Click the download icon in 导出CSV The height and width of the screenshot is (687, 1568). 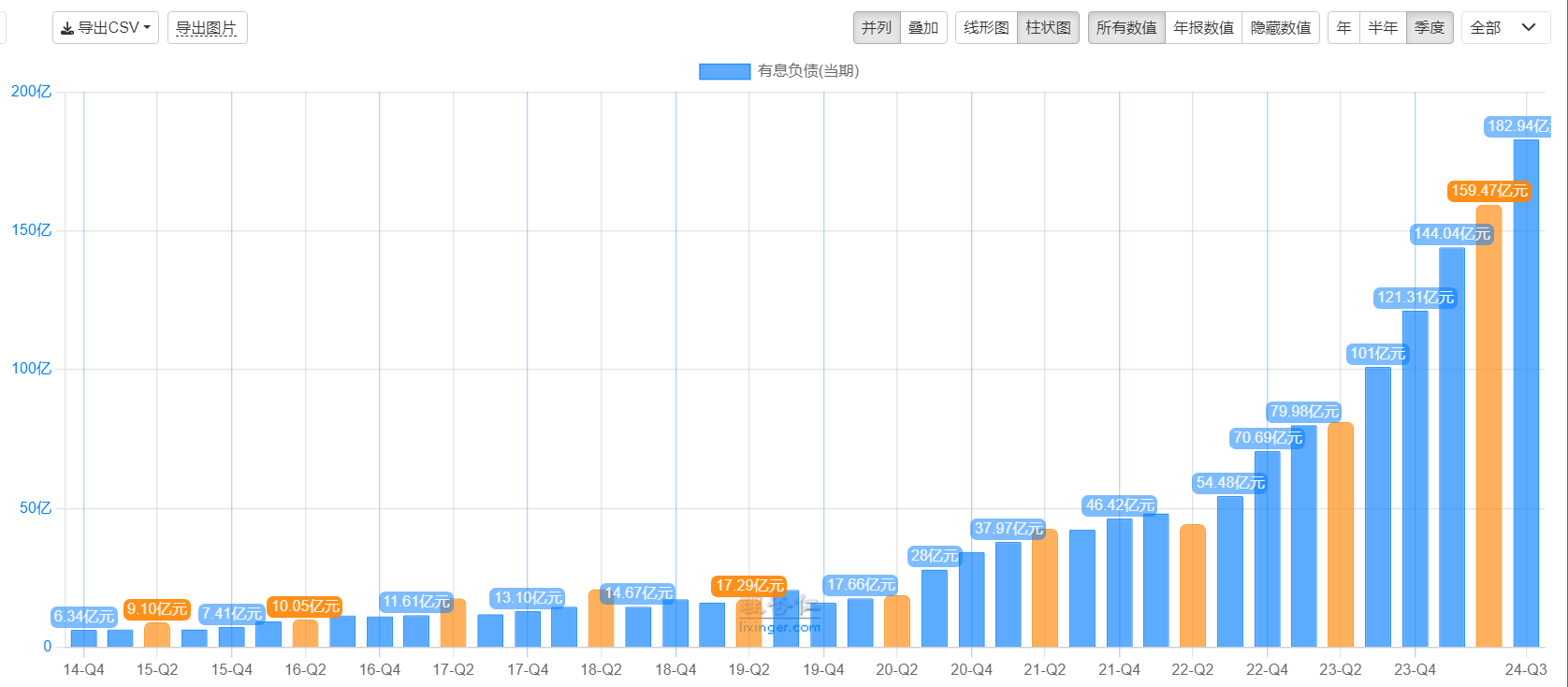(x=67, y=28)
